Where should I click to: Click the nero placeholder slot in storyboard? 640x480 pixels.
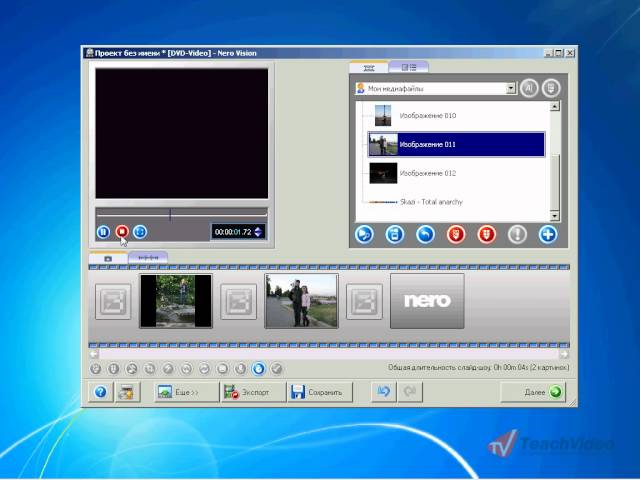[427, 301]
